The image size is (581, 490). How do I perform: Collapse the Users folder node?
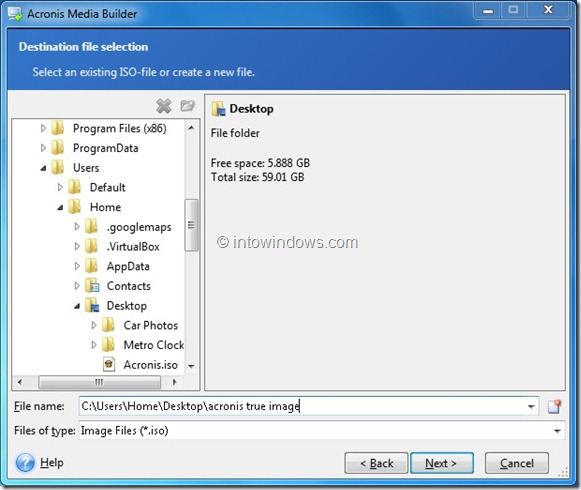pyautogui.click(x=43, y=168)
